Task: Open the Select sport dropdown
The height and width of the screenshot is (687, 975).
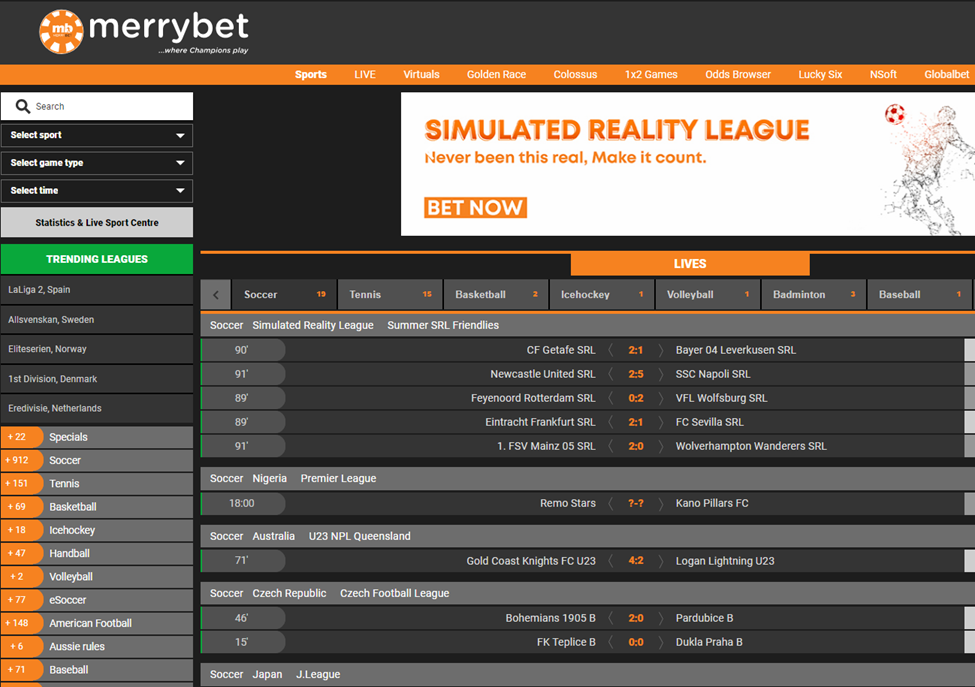Action: [97, 135]
